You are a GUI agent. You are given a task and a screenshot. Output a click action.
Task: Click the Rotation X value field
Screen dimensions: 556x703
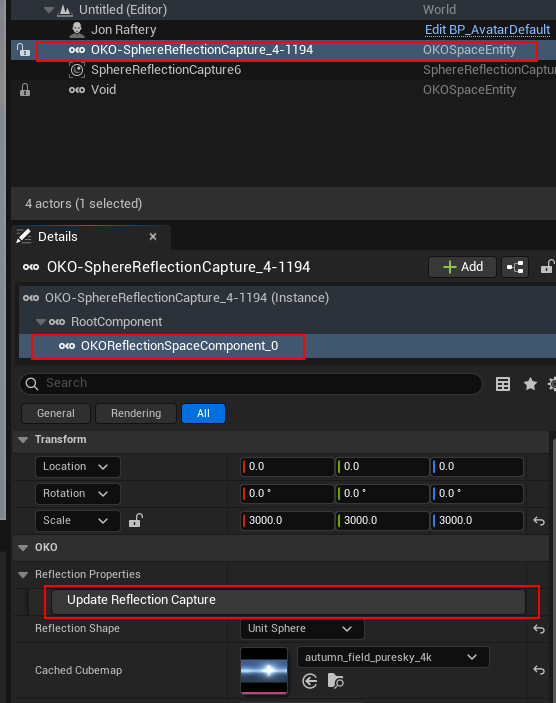point(287,494)
